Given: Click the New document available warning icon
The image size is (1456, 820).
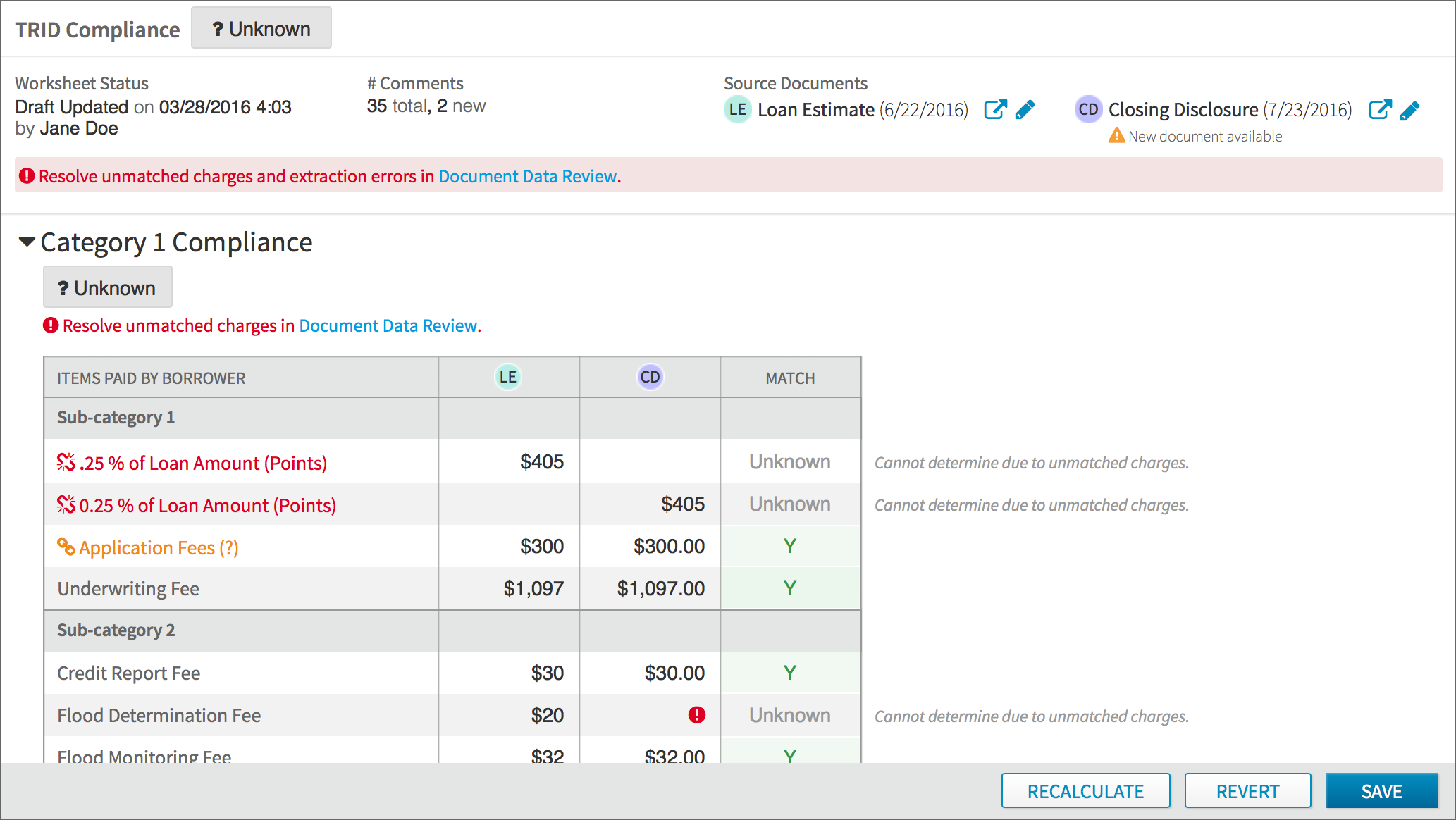Looking at the screenshot, I should tap(1116, 135).
